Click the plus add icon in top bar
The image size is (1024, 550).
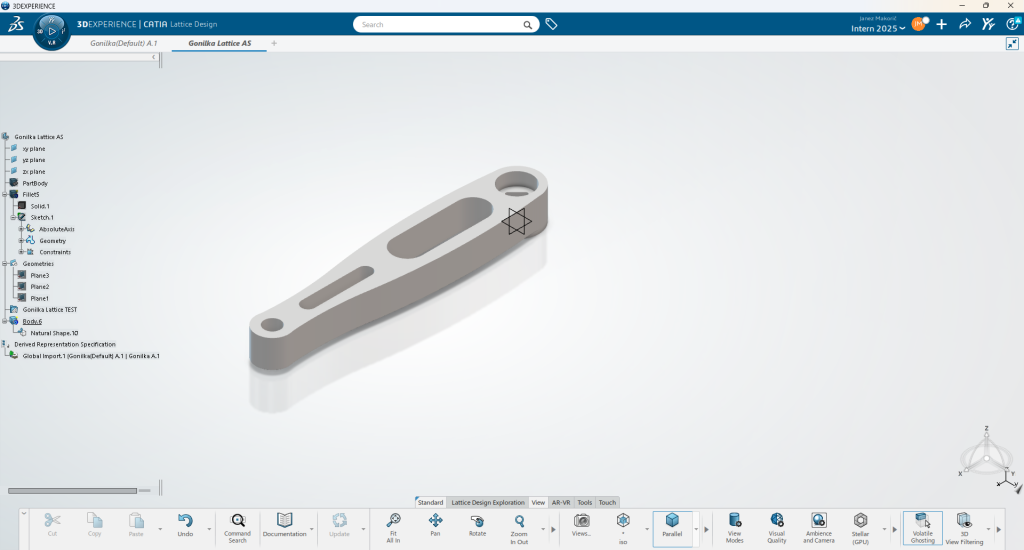tap(942, 24)
